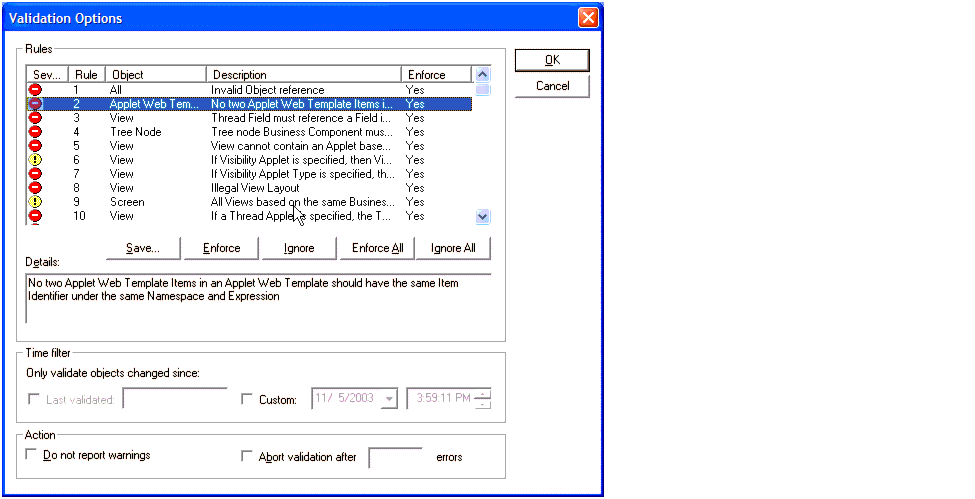Click the red error icon for rule 3
Viewport: 975px width, 499px height.
[35, 118]
